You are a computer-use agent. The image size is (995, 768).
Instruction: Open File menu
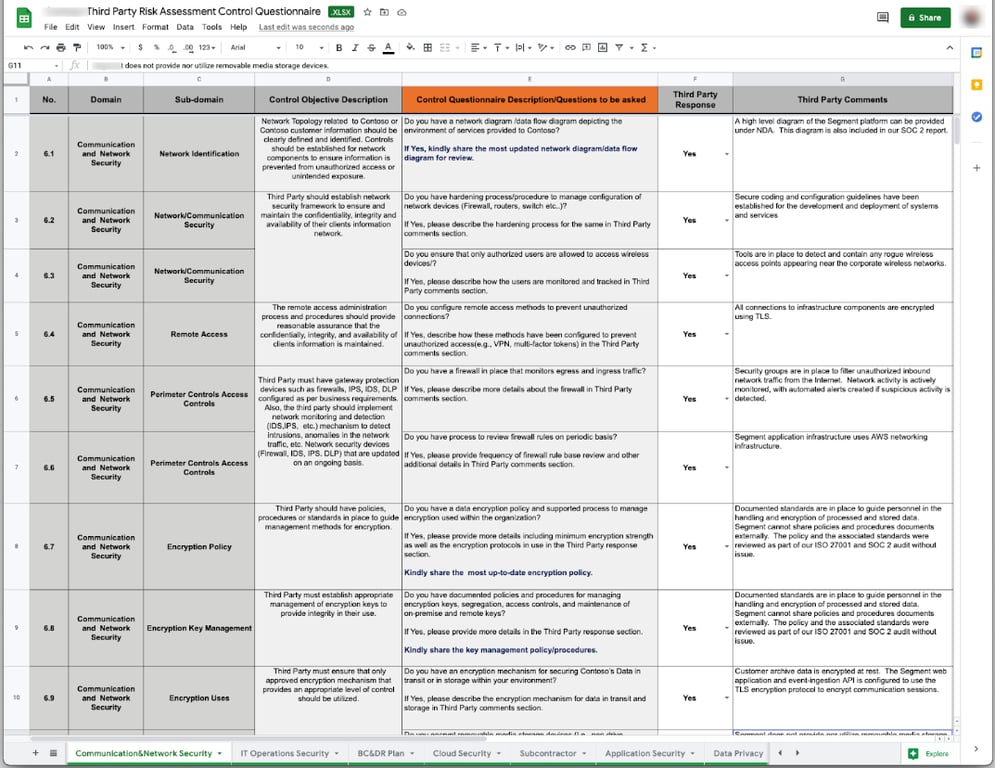tap(51, 27)
